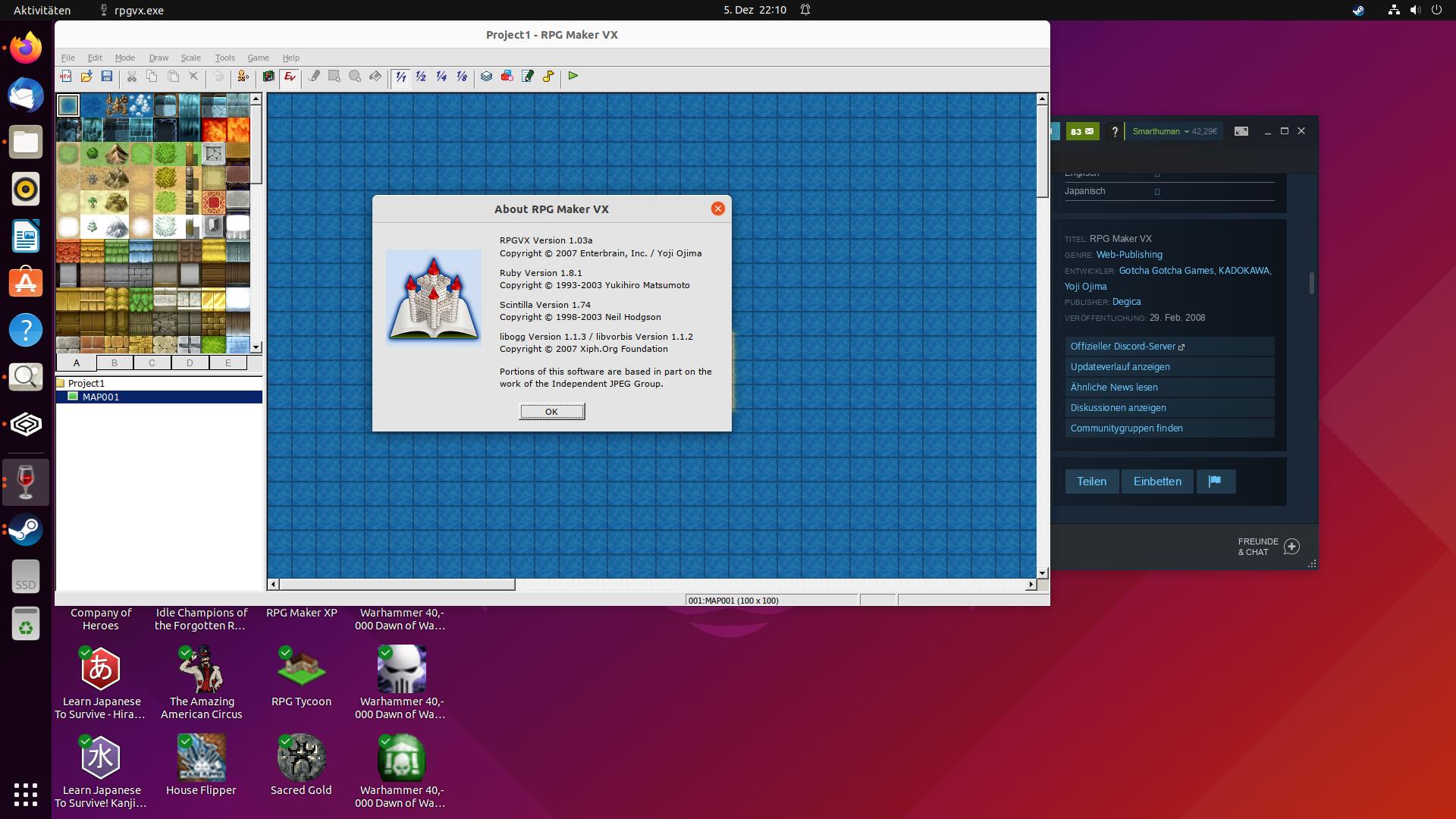This screenshot has height=819, width=1456.
Task: Select the Pencil map drawing tool
Action: tap(315, 77)
